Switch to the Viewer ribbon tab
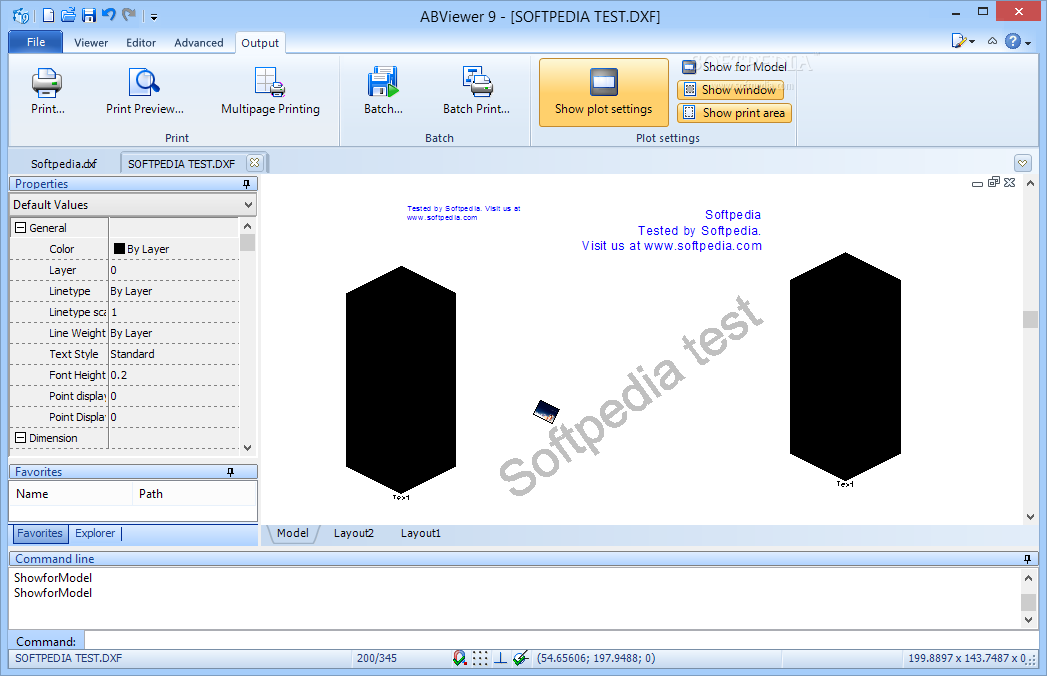The height and width of the screenshot is (676, 1047). (91, 43)
